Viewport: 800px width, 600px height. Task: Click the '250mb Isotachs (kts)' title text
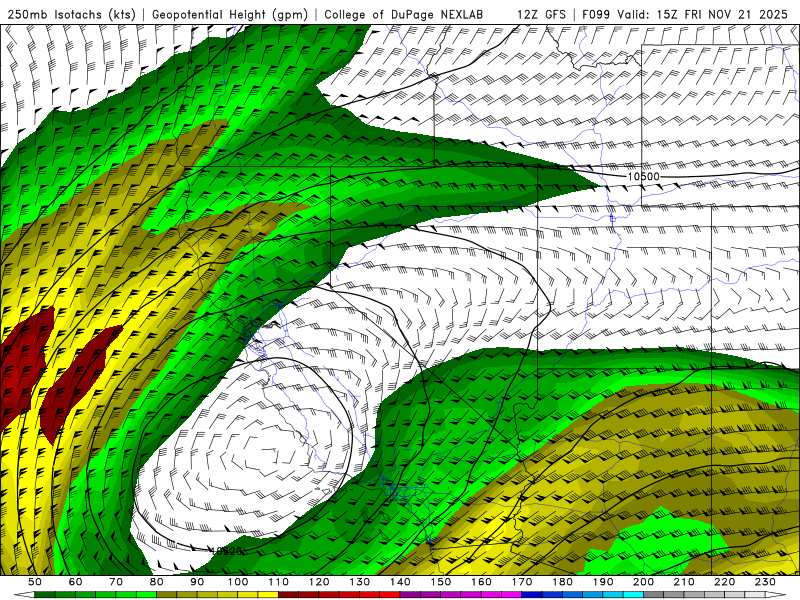click(x=72, y=15)
